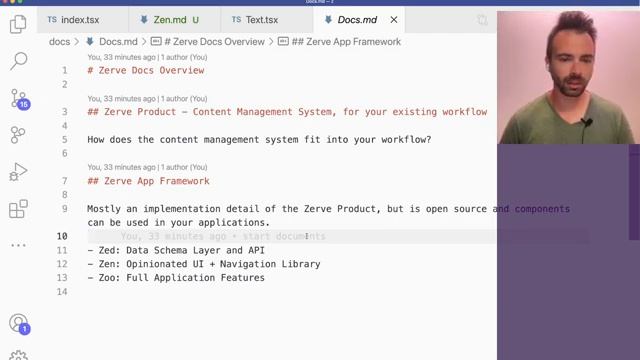Open the Run and Debug view
This screenshot has width=640, height=360.
(x=18, y=171)
